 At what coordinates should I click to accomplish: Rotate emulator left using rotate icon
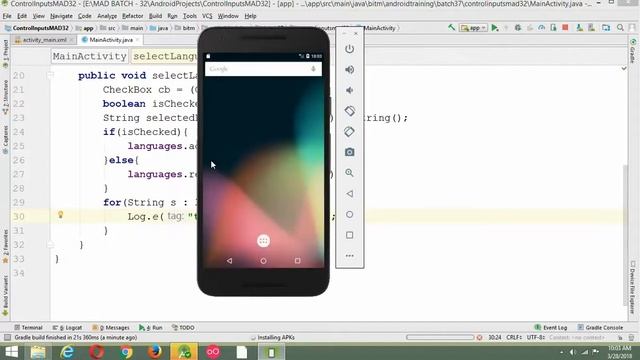[349, 111]
